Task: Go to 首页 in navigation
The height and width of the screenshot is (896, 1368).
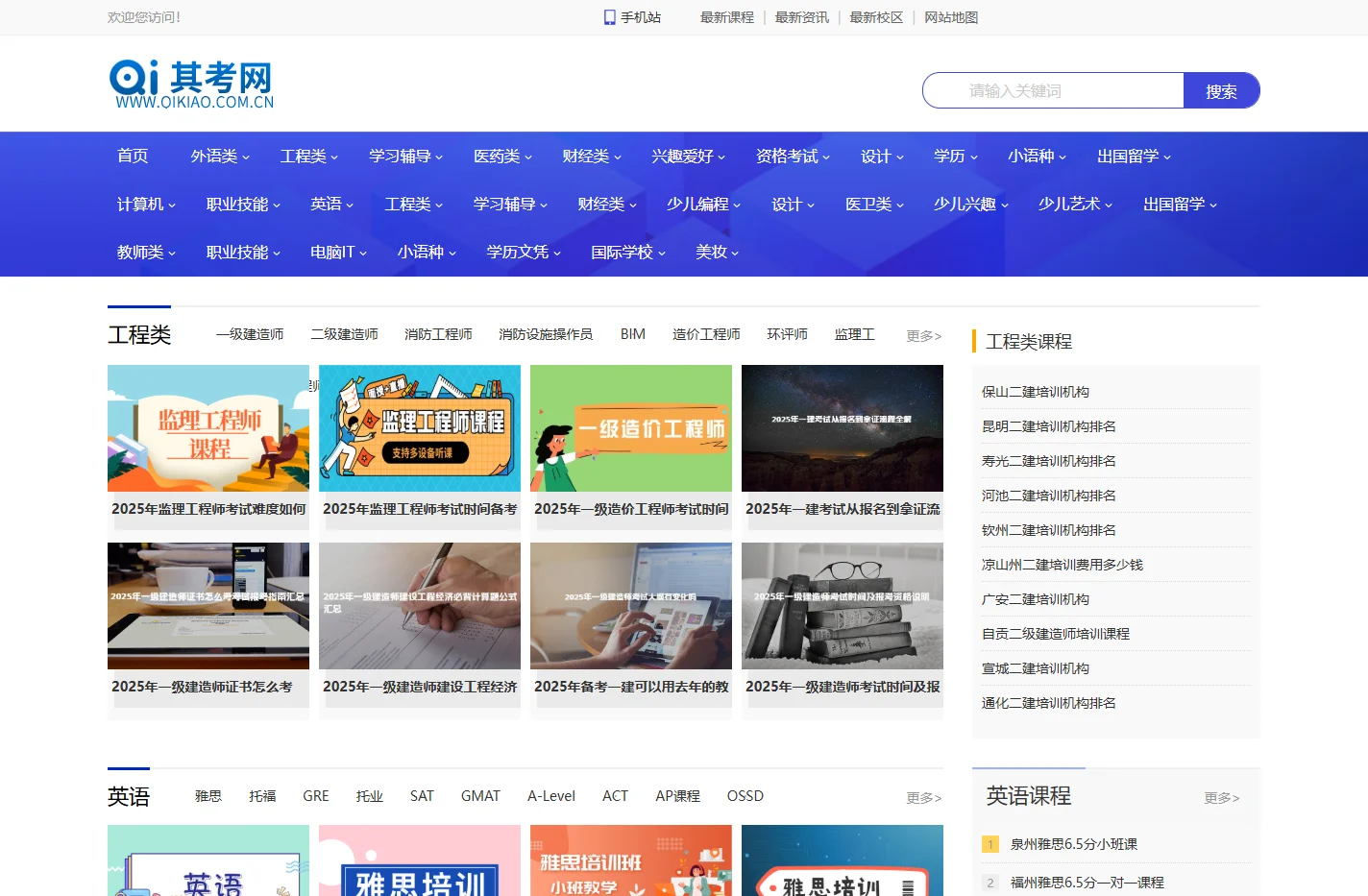Action: point(133,156)
